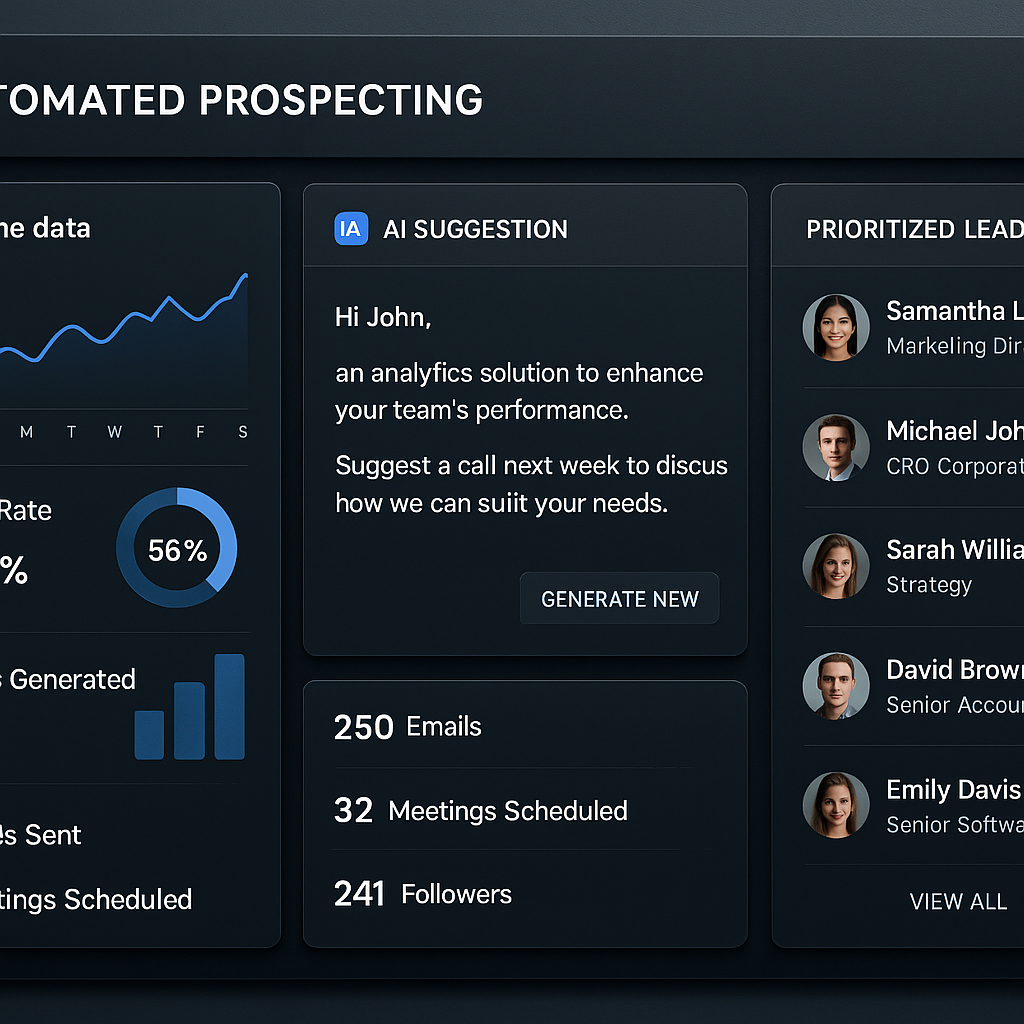
Task: Toggle the Monday label under the graph
Action: coord(27,432)
